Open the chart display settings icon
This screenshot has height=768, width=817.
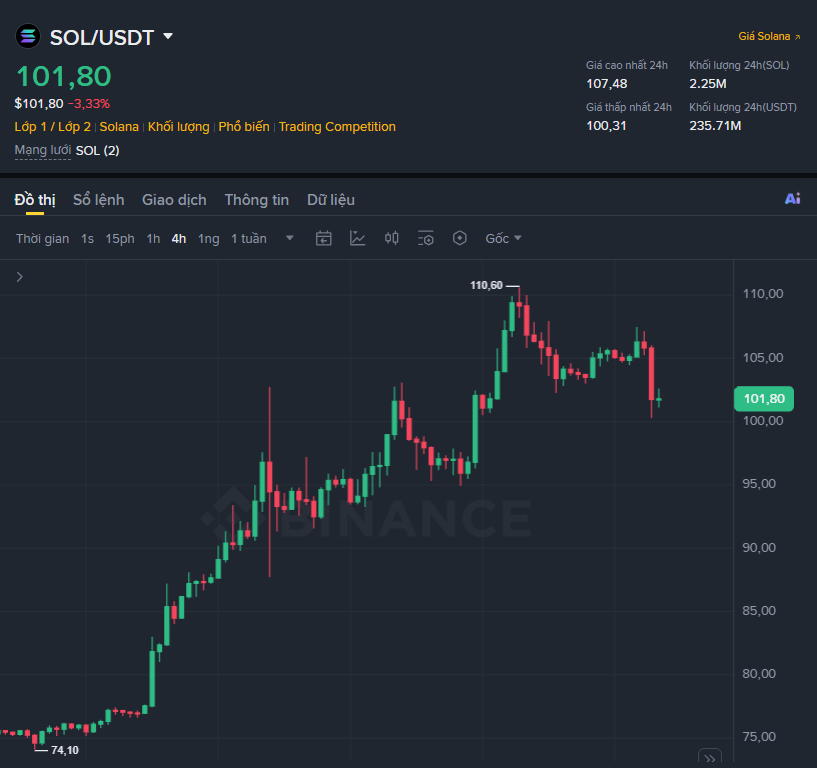(426, 238)
